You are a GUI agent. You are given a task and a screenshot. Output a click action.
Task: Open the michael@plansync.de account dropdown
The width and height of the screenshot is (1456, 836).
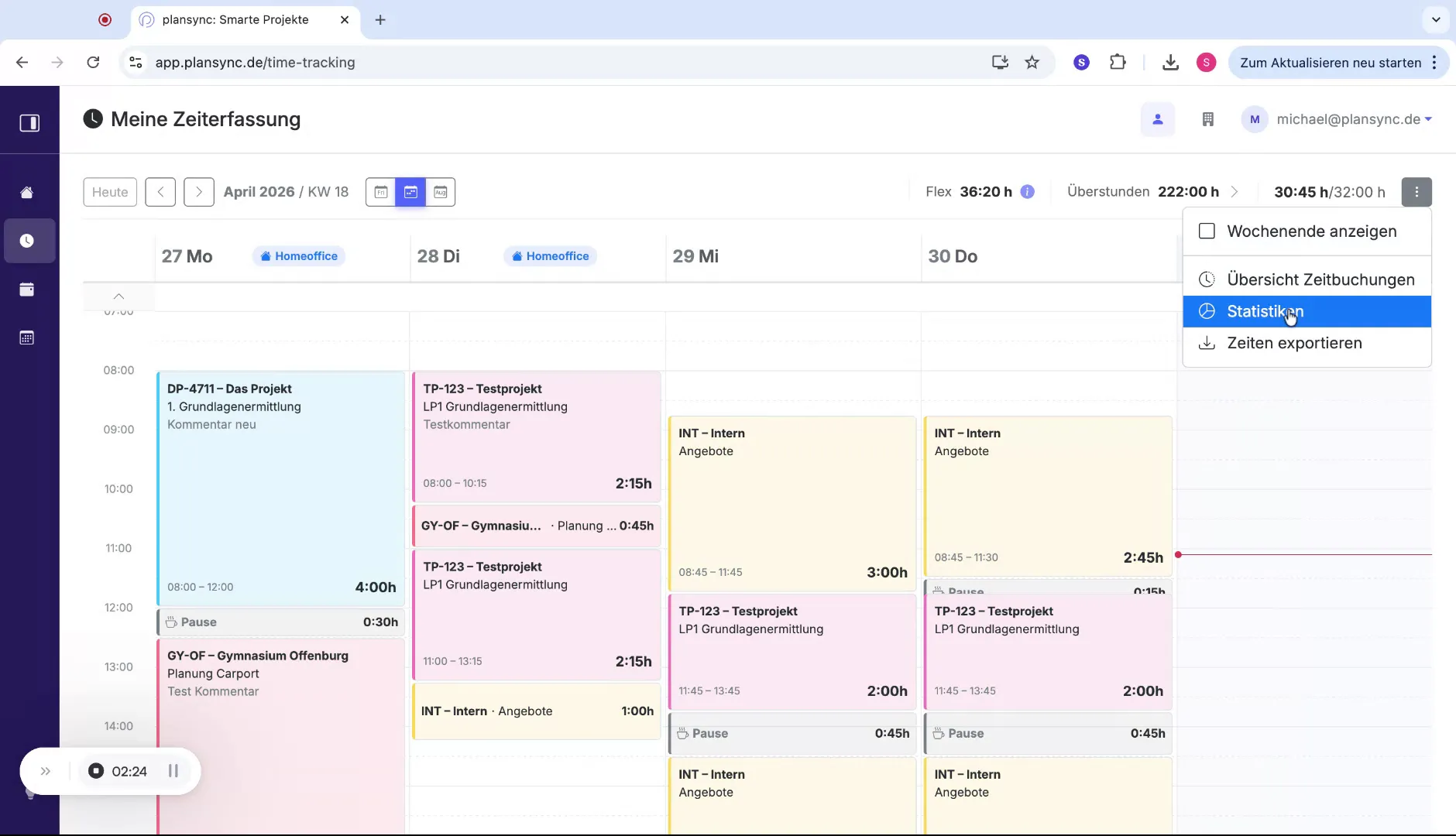[1338, 119]
